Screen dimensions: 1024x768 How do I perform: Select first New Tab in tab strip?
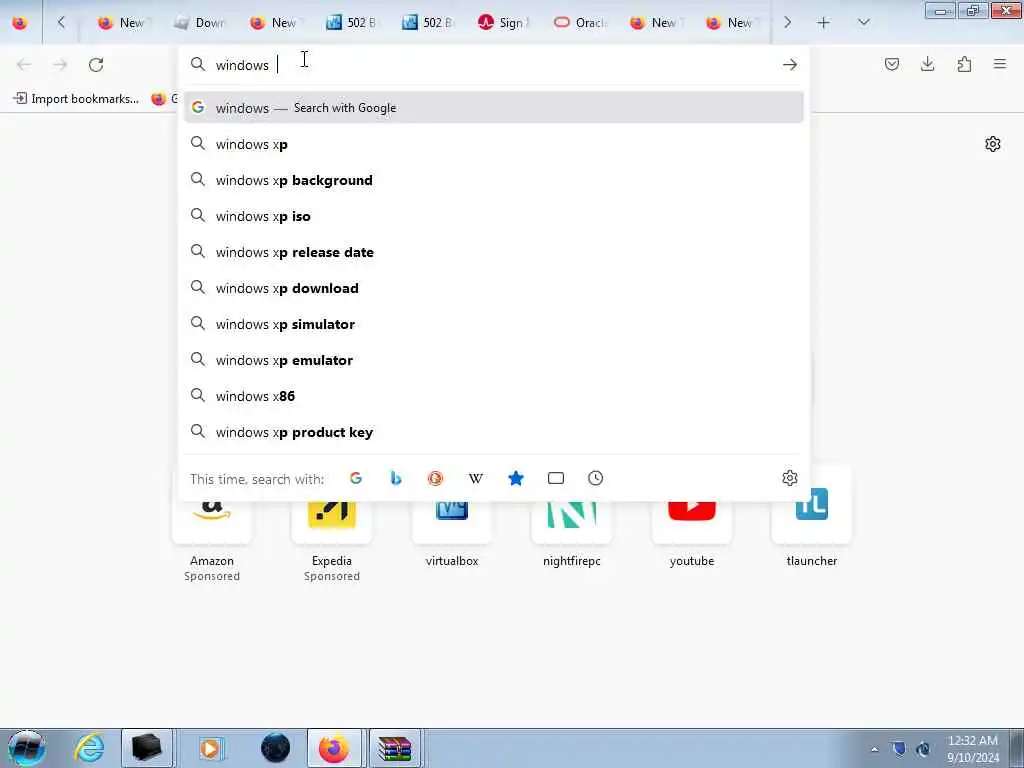(x=123, y=23)
